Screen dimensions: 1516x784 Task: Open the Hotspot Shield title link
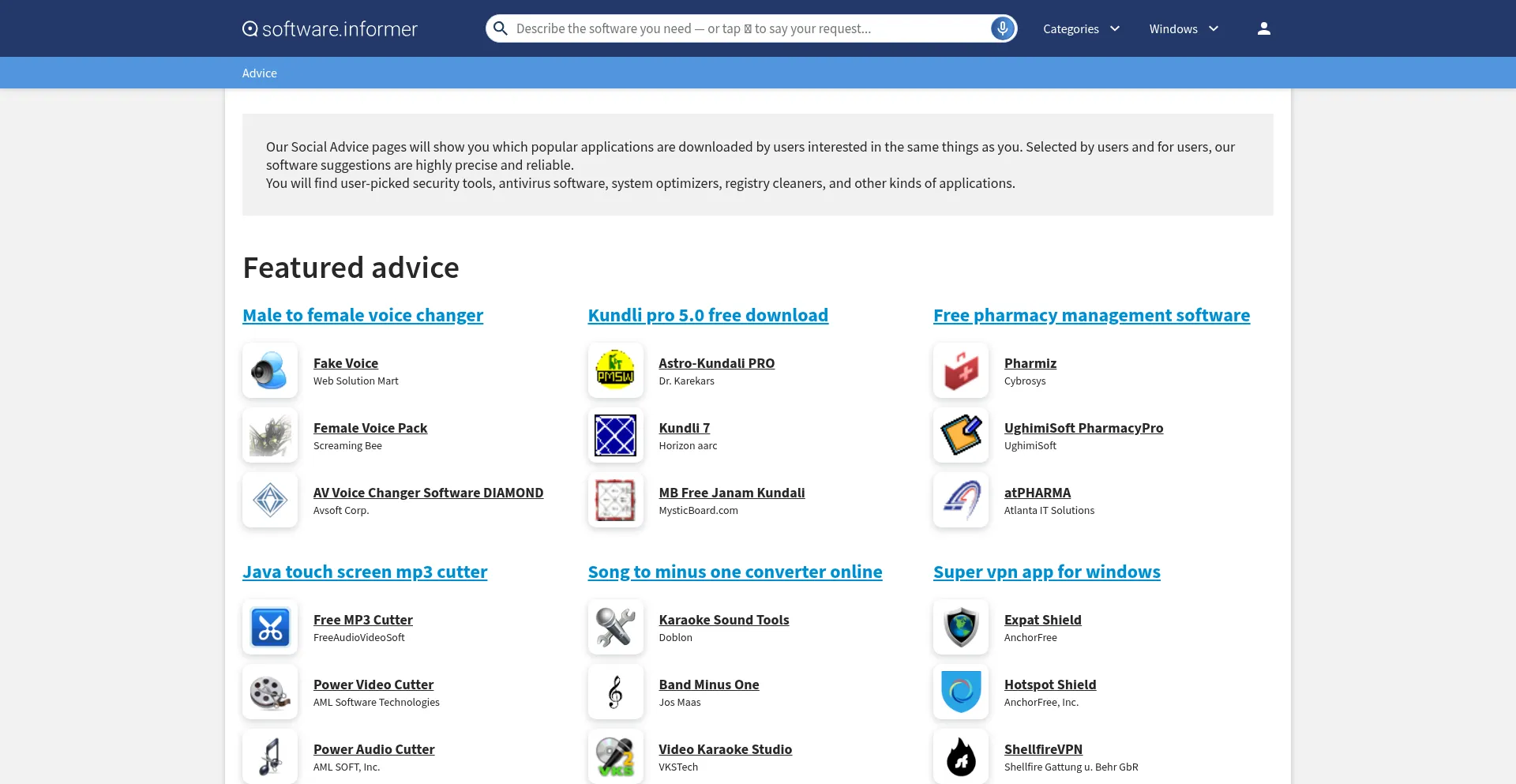tap(1050, 685)
